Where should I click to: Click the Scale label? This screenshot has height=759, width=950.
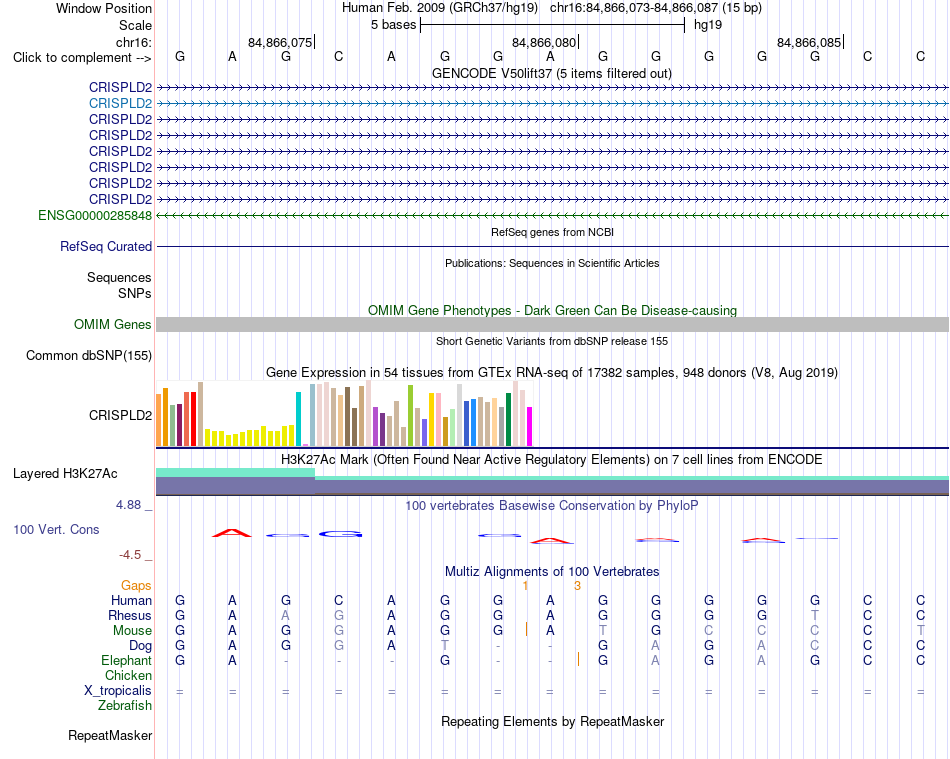(x=135, y=25)
